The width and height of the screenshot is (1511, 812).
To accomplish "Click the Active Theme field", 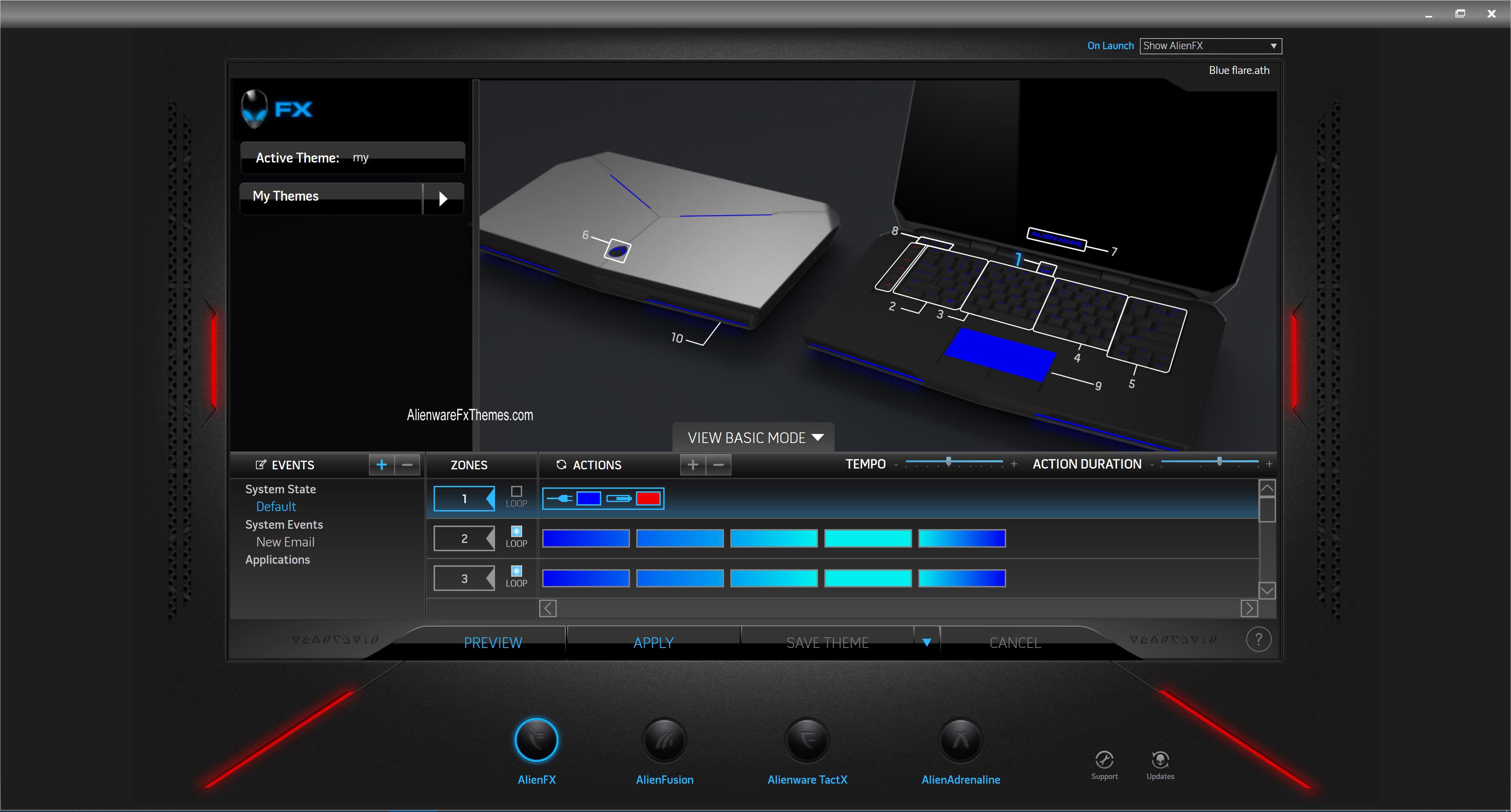I will tap(353, 158).
